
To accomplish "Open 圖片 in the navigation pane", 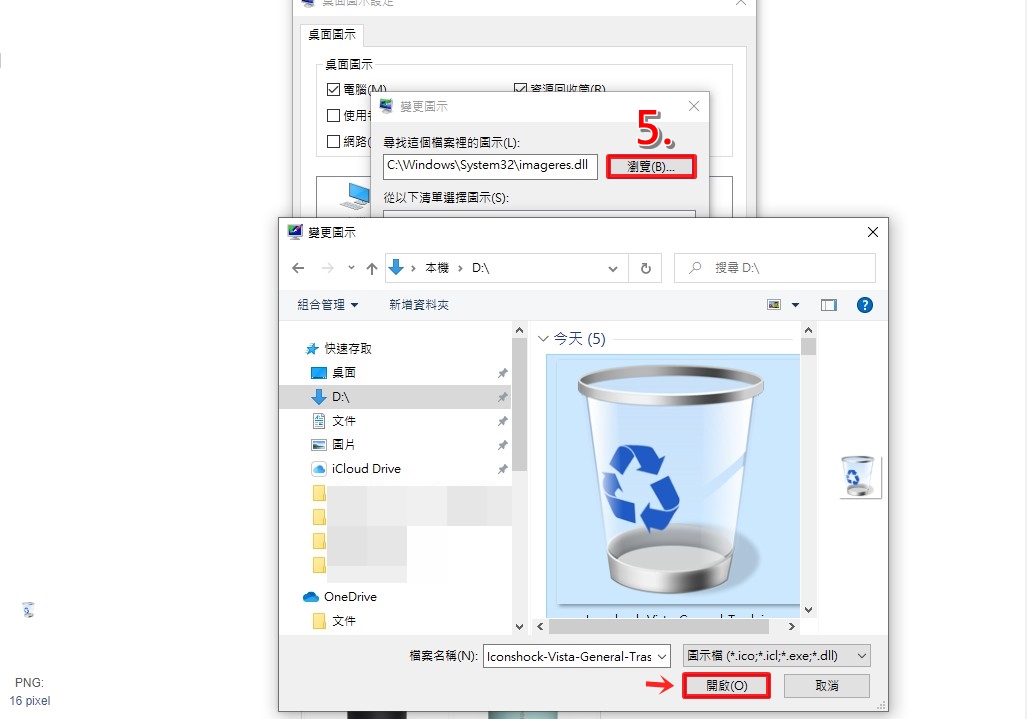I will point(344,445).
